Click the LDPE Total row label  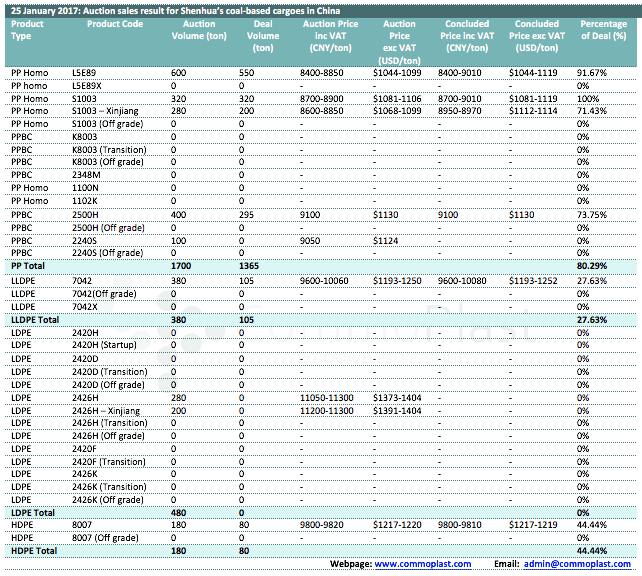click(33, 511)
